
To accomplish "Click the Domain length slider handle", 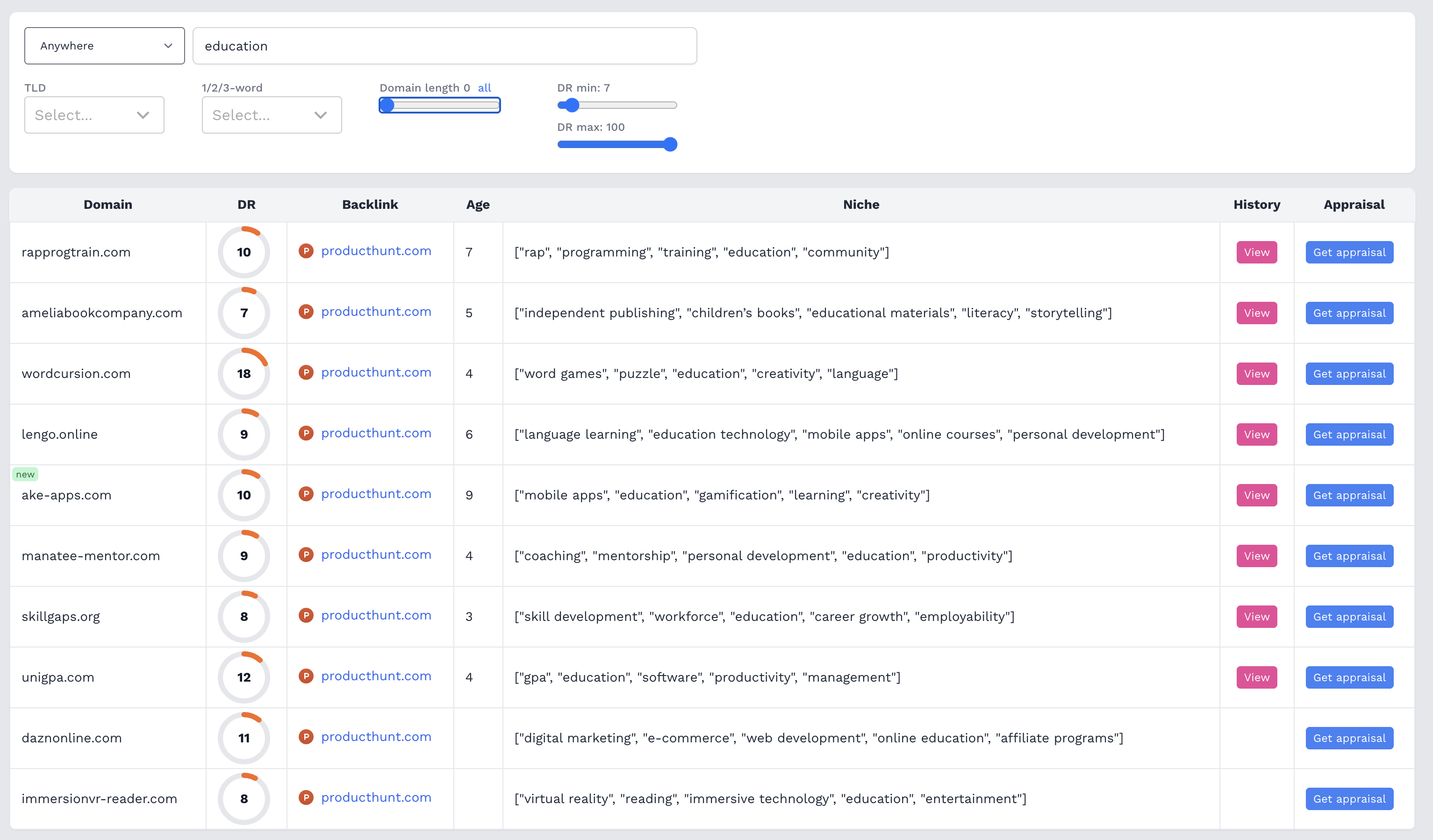I will (x=387, y=105).
